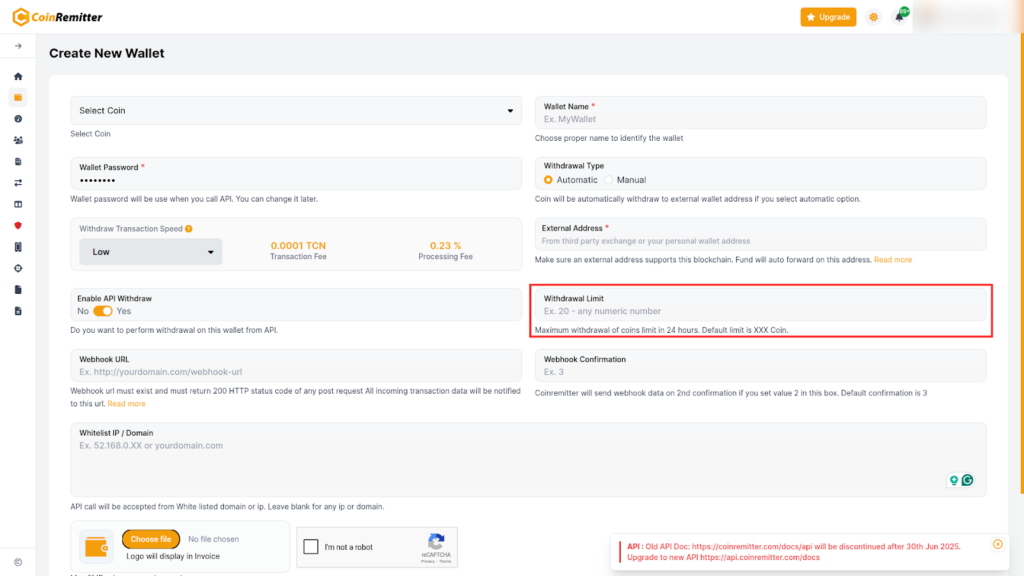Click the Upgrade button
This screenshot has width=1024, height=576.
coord(828,17)
